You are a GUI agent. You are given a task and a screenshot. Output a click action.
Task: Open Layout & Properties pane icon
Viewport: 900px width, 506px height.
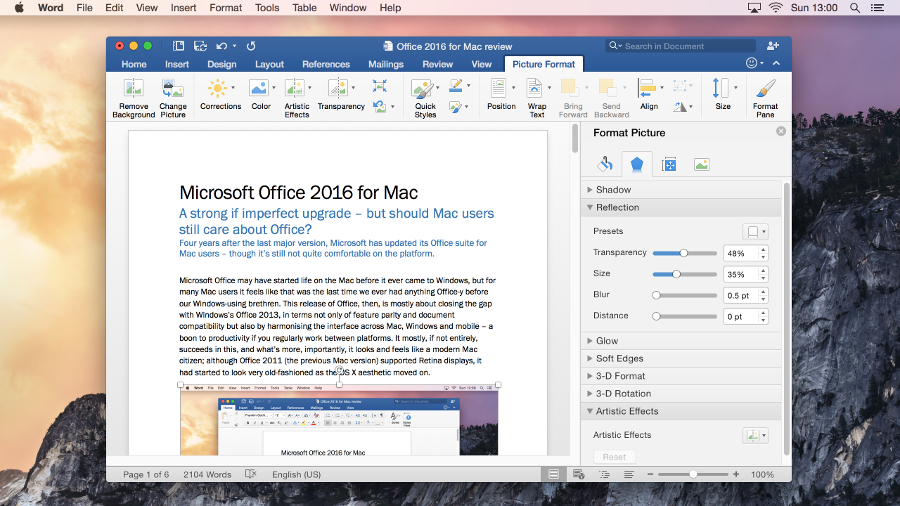669,165
